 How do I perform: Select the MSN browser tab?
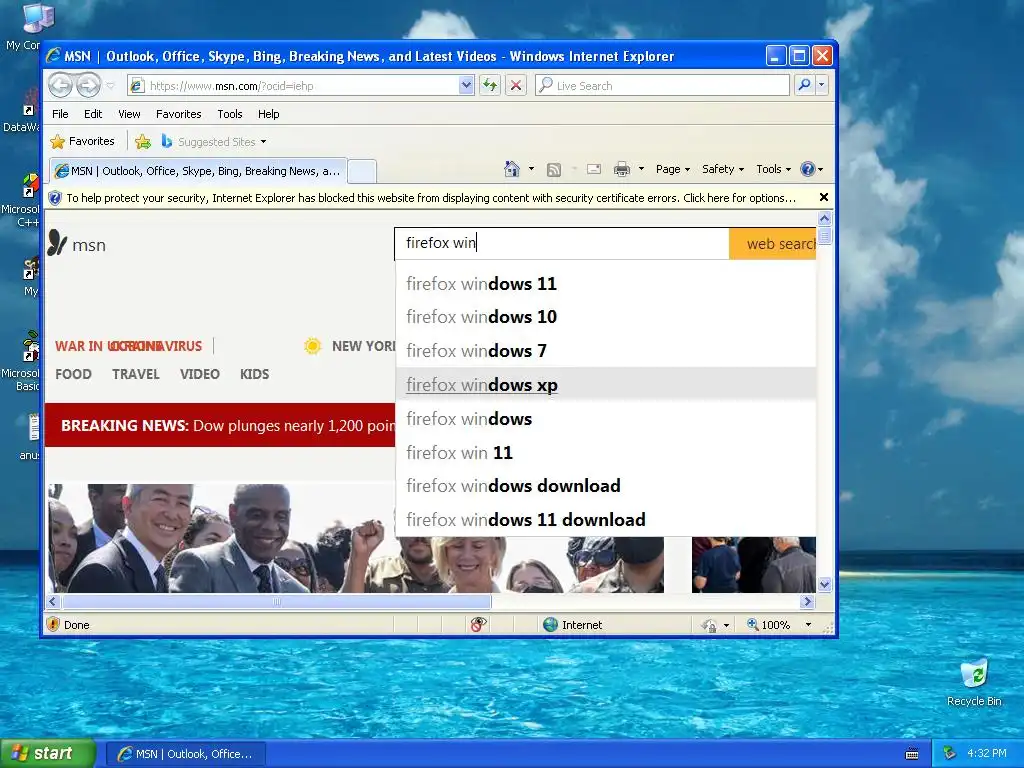[198, 171]
